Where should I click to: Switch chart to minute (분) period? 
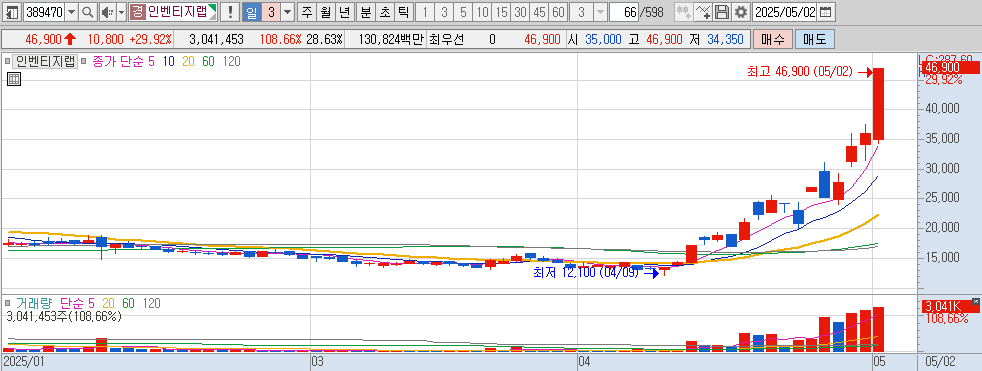tap(366, 11)
